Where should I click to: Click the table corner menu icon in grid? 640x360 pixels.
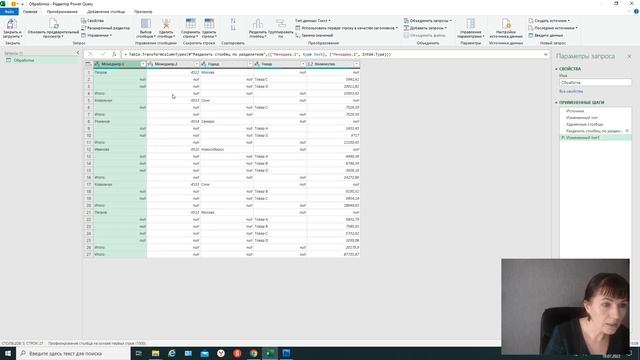pyautogui.click(x=88, y=64)
